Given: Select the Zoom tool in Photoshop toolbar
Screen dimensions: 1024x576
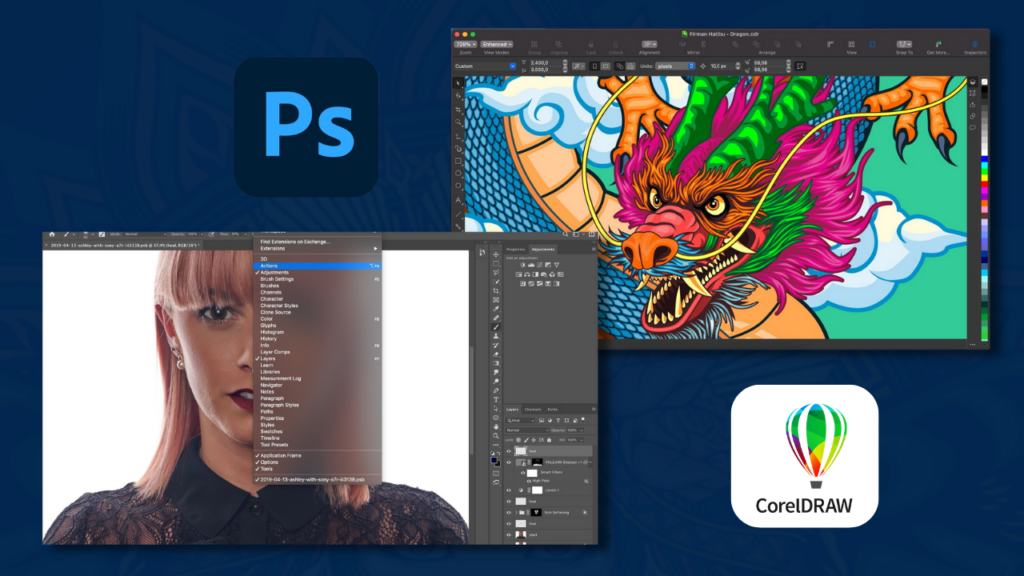Looking at the screenshot, I should 496,437.
